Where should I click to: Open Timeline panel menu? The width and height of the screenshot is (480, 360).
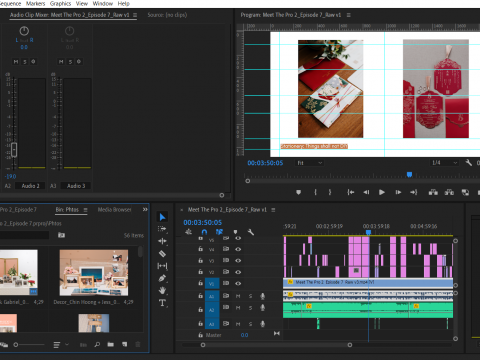click(x=273, y=210)
